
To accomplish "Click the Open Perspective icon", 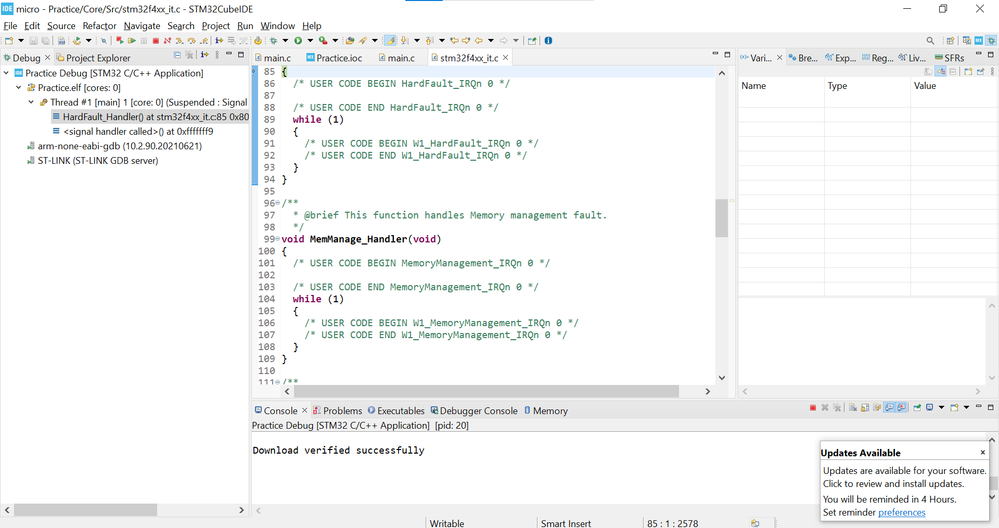I will 951,41.
